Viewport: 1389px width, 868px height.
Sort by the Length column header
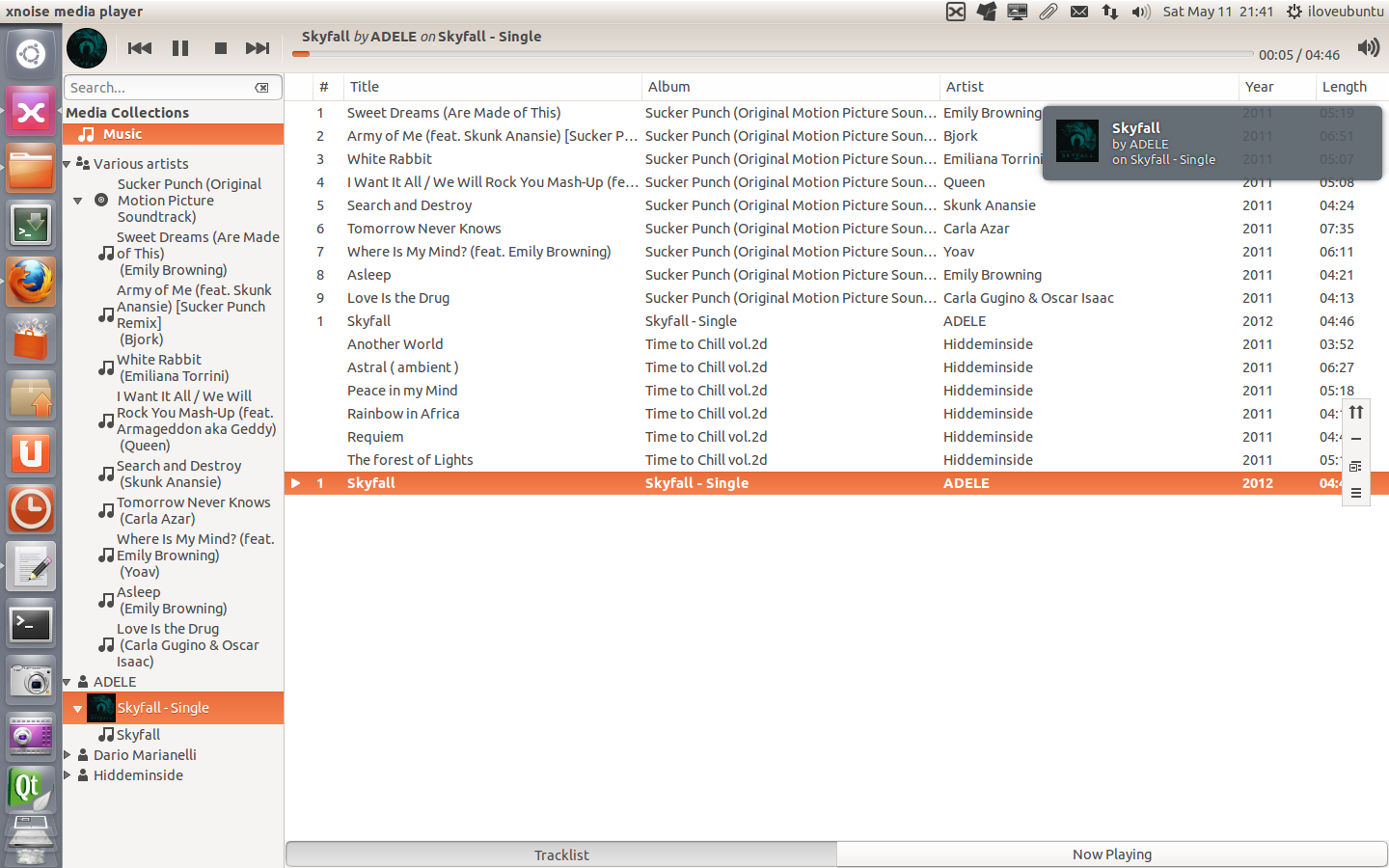click(x=1351, y=87)
